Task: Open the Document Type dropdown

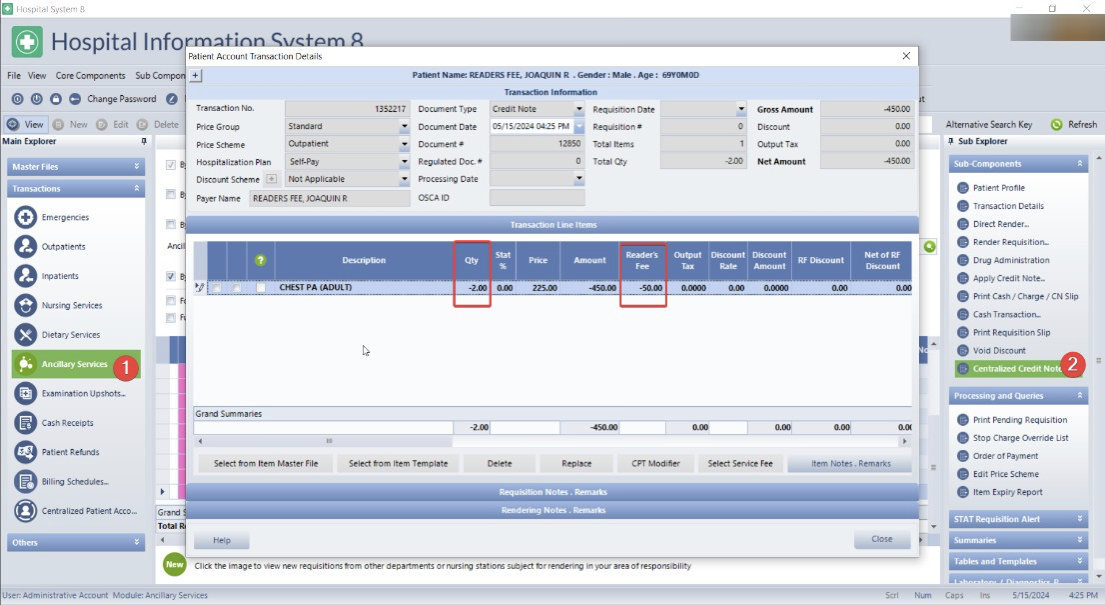Action: pos(579,109)
